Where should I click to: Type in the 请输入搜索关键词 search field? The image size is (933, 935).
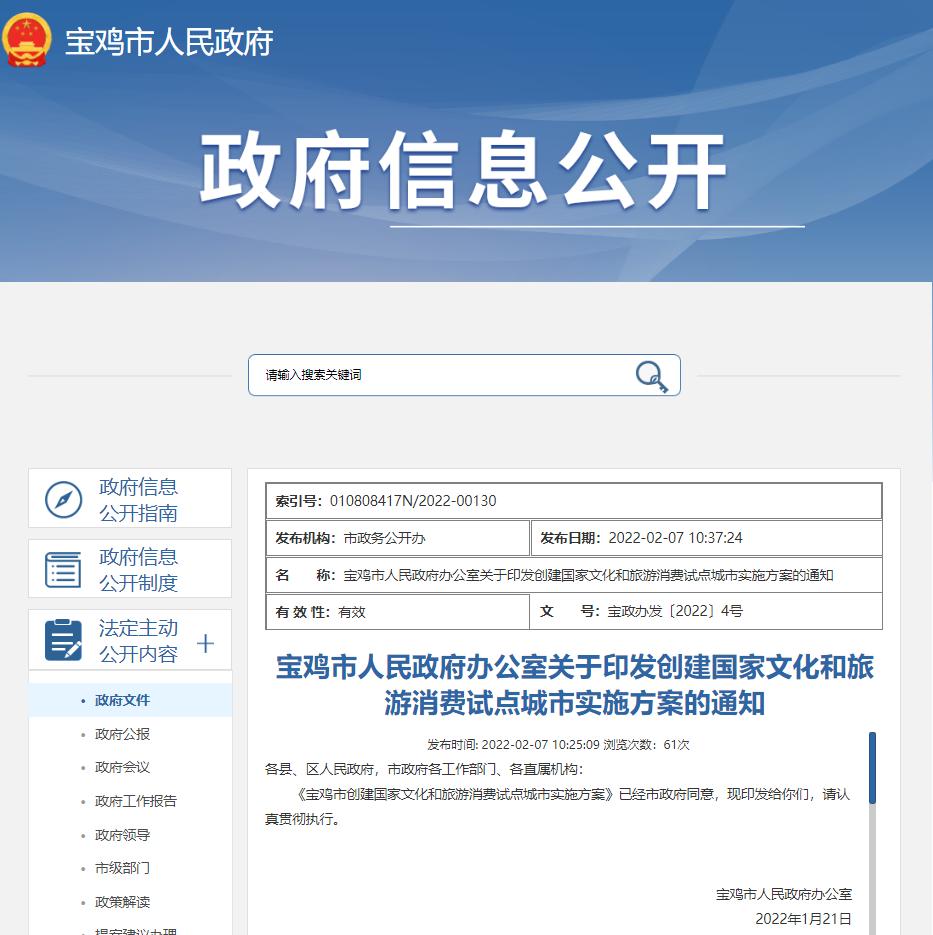point(440,375)
